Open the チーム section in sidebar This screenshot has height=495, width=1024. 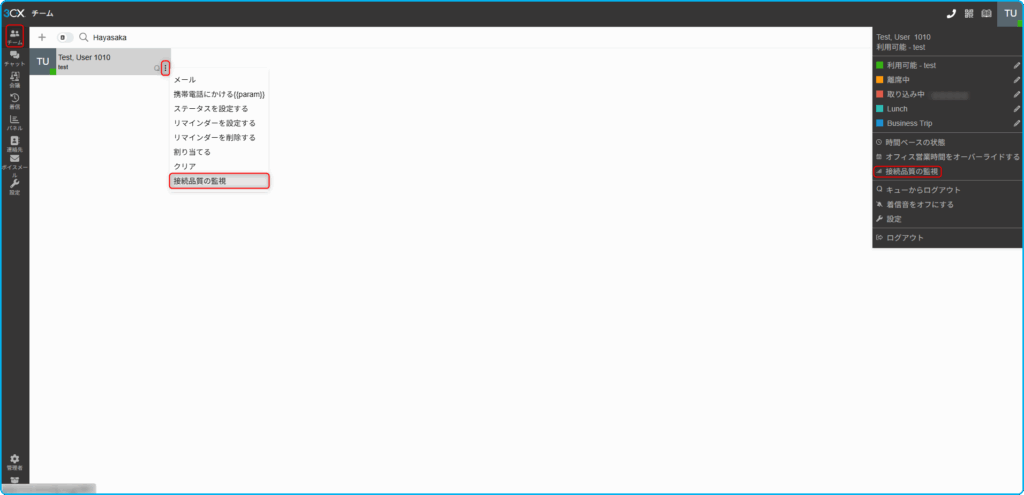(14, 37)
